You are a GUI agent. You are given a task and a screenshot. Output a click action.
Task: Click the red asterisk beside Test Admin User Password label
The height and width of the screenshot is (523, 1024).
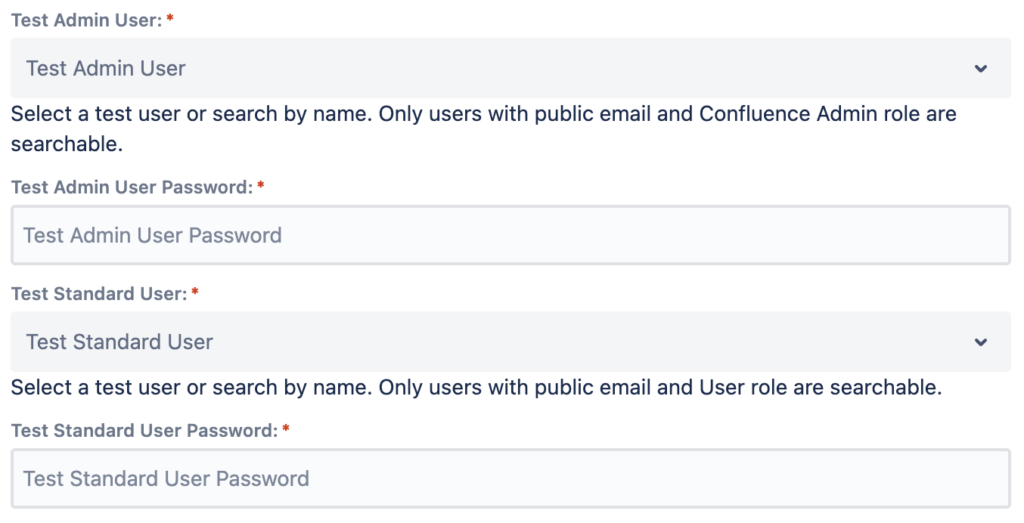pyautogui.click(x=261, y=186)
